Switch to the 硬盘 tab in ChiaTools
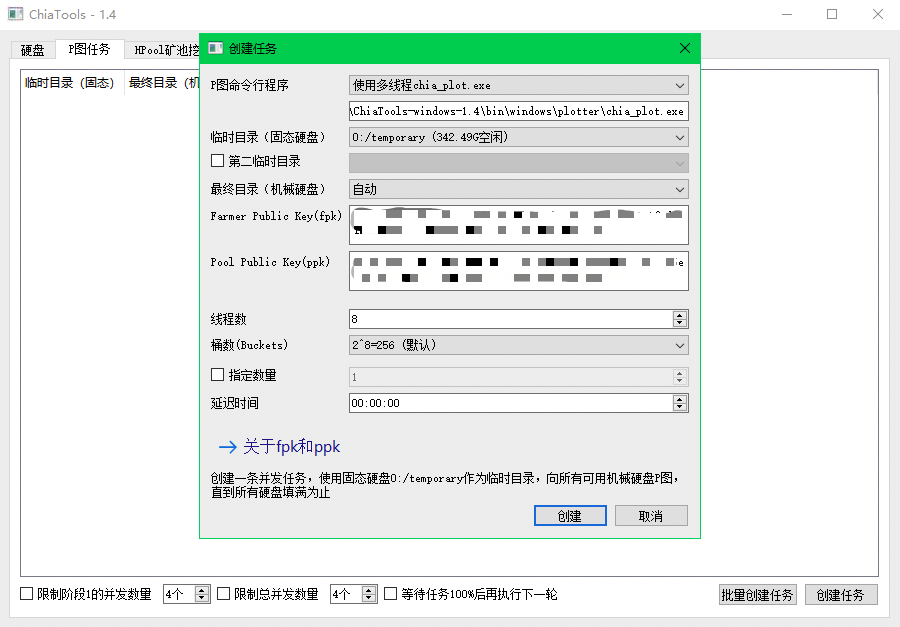The height and width of the screenshot is (627, 900). [33, 50]
